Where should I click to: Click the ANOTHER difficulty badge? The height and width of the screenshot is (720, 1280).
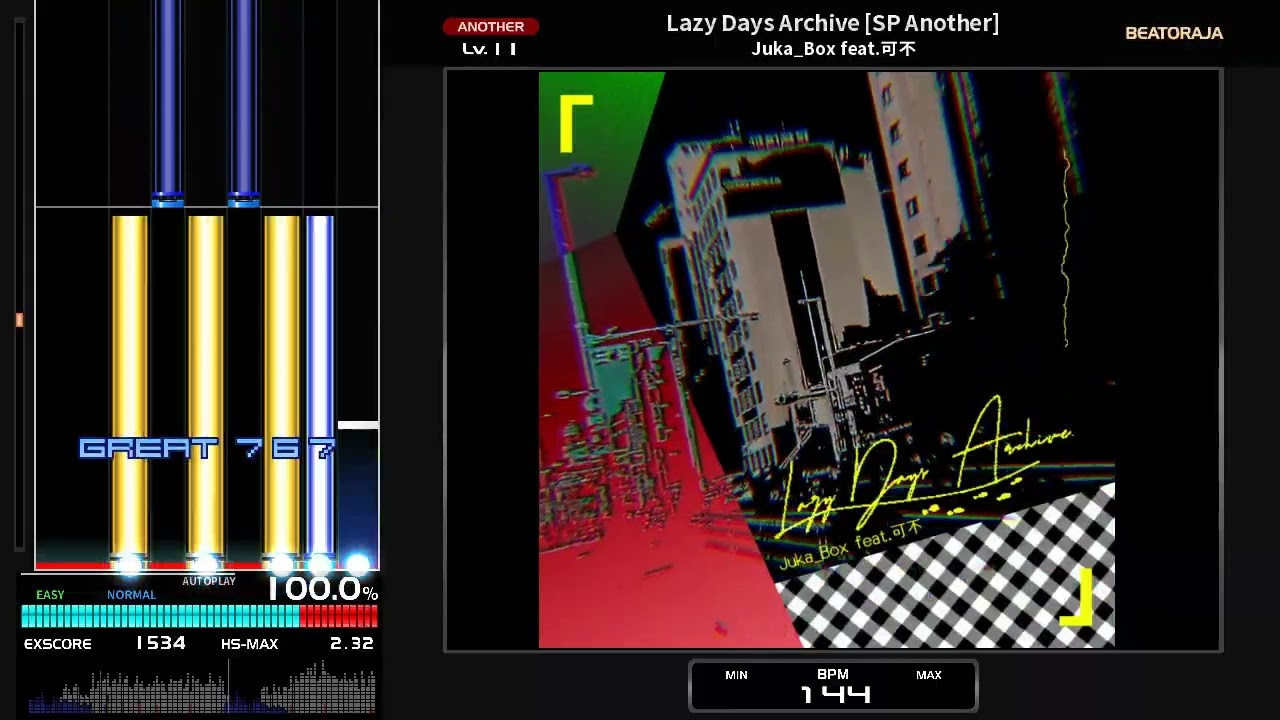pyautogui.click(x=490, y=27)
